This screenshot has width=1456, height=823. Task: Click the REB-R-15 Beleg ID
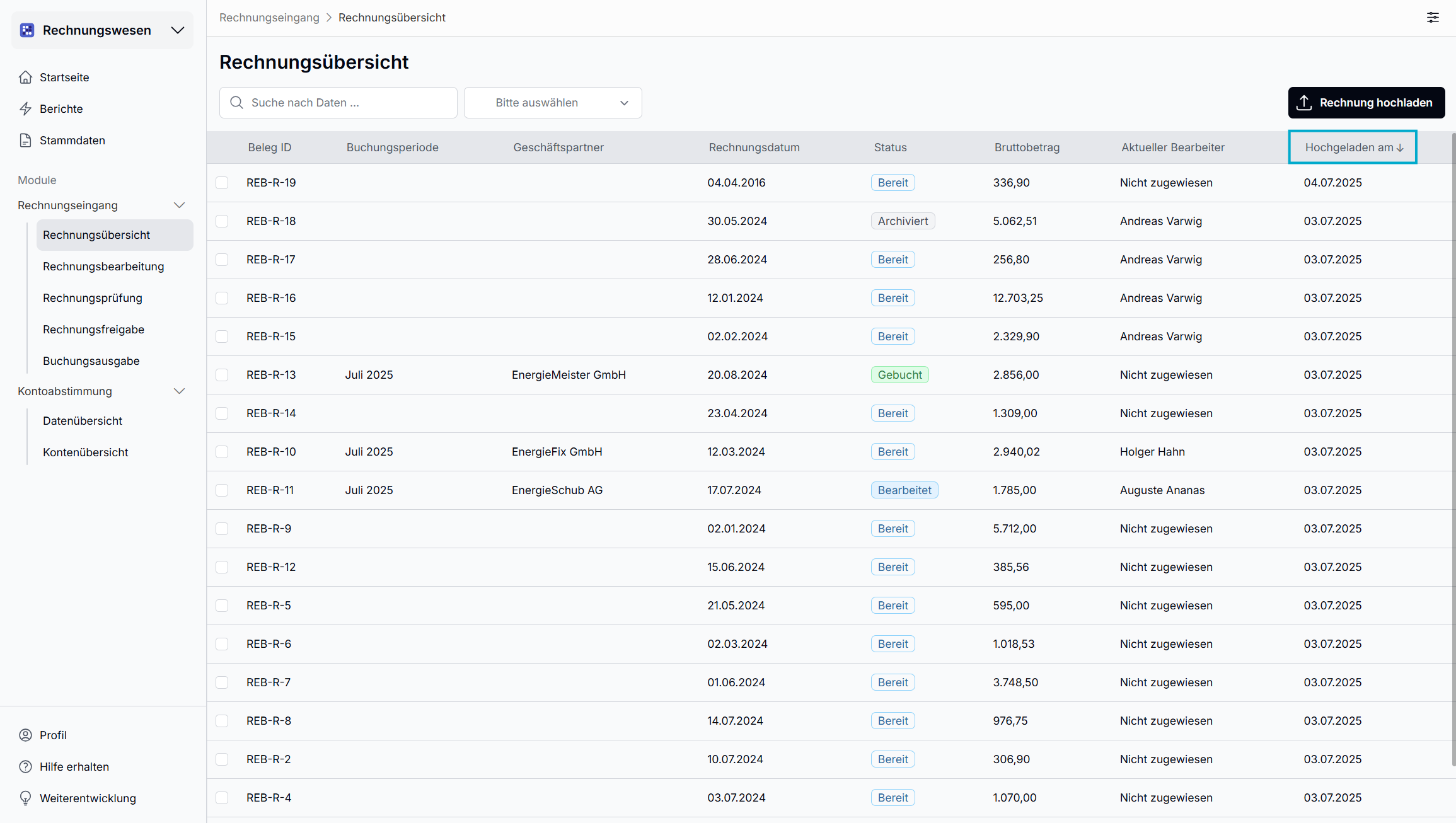271,337
